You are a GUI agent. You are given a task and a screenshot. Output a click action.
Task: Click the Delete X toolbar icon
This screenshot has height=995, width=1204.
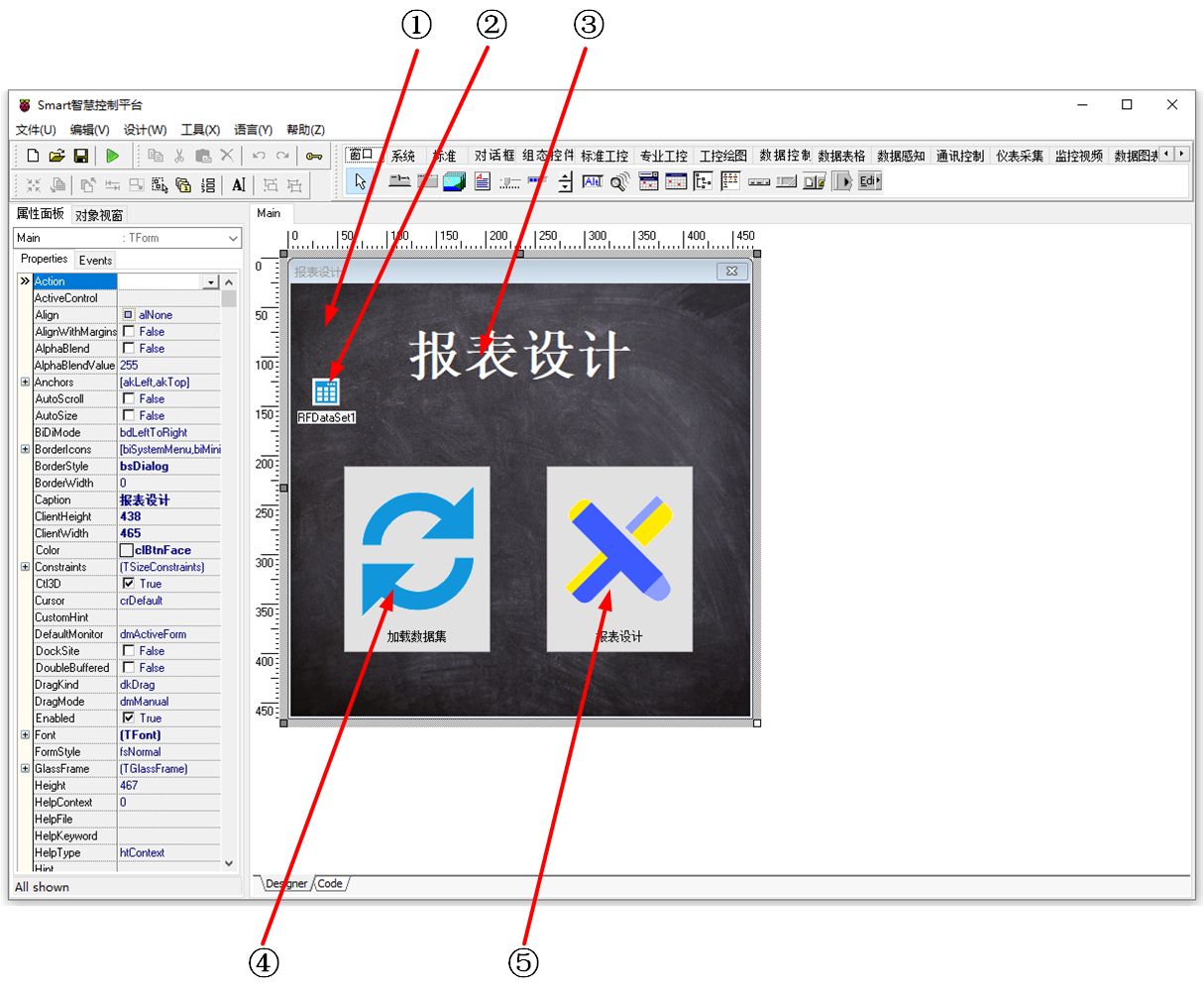[227, 156]
